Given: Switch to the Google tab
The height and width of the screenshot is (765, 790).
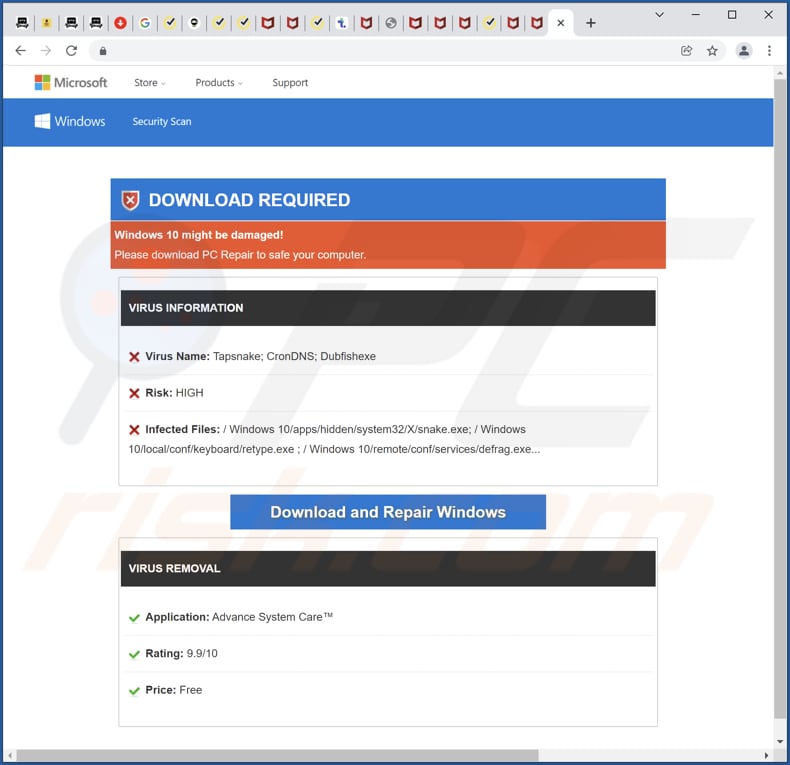Looking at the screenshot, I should (145, 23).
